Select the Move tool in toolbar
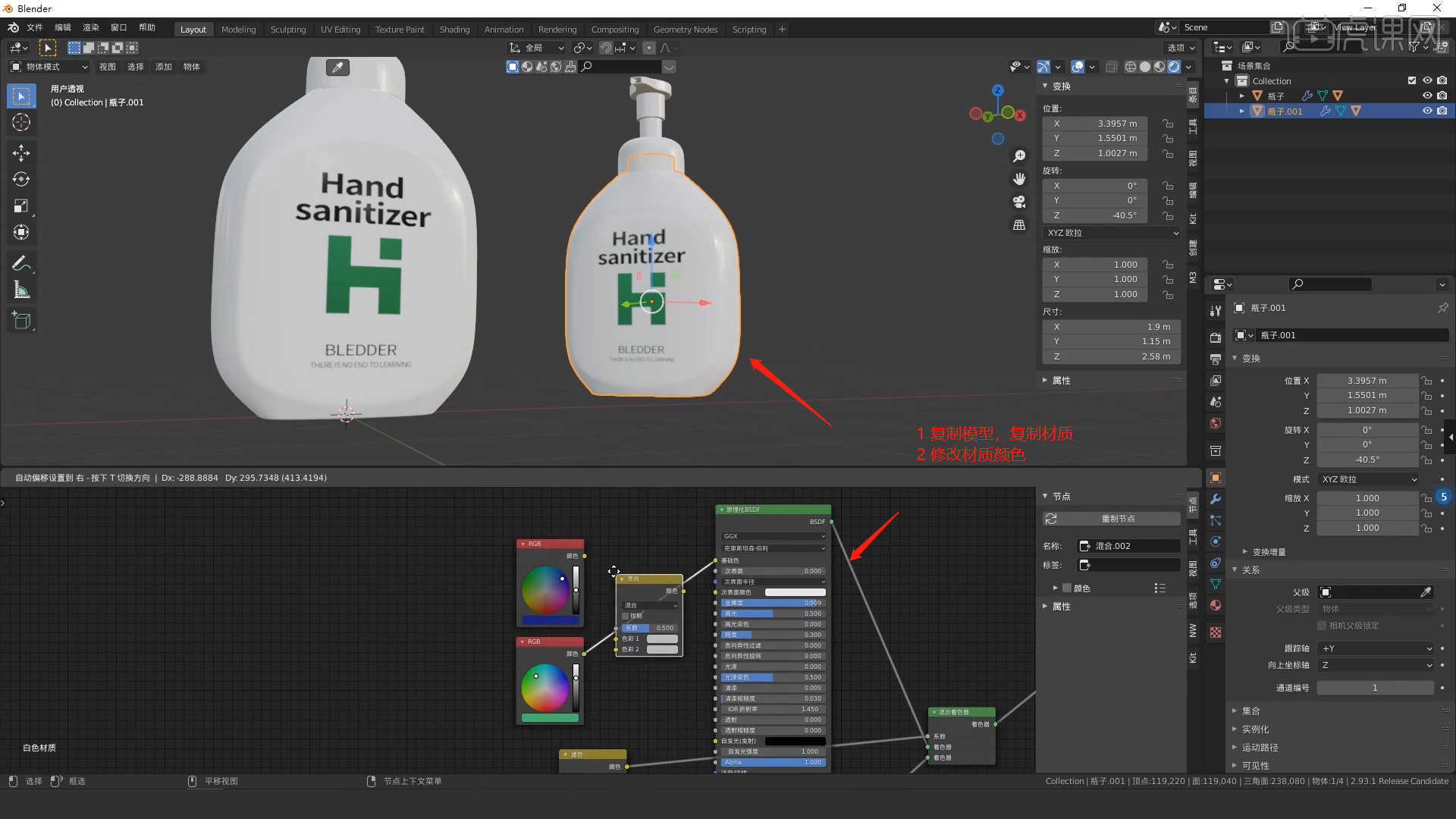 pyautogui.click(x=21, y=153)
